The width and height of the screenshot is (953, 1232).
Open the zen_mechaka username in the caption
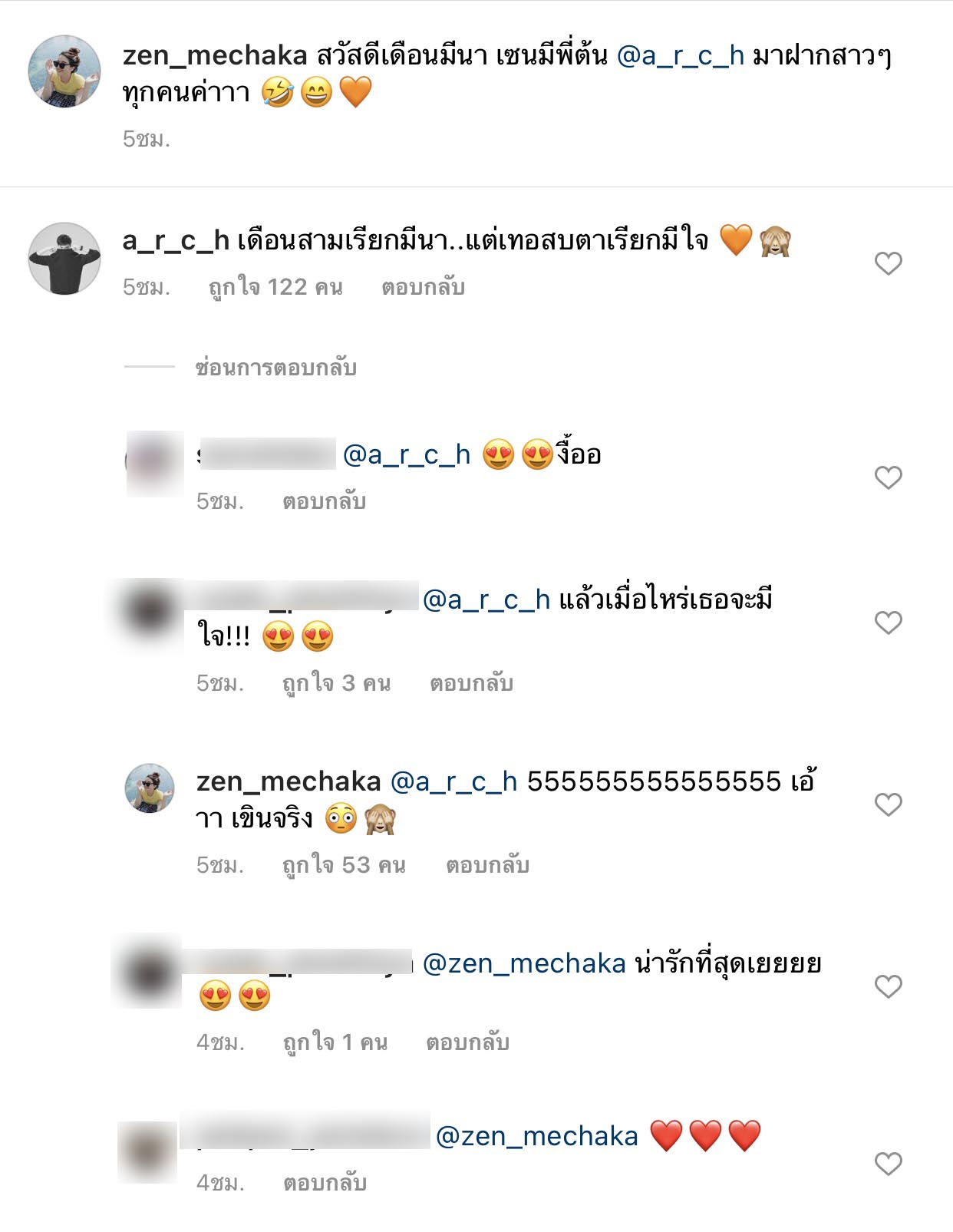(x=215, y=55)
